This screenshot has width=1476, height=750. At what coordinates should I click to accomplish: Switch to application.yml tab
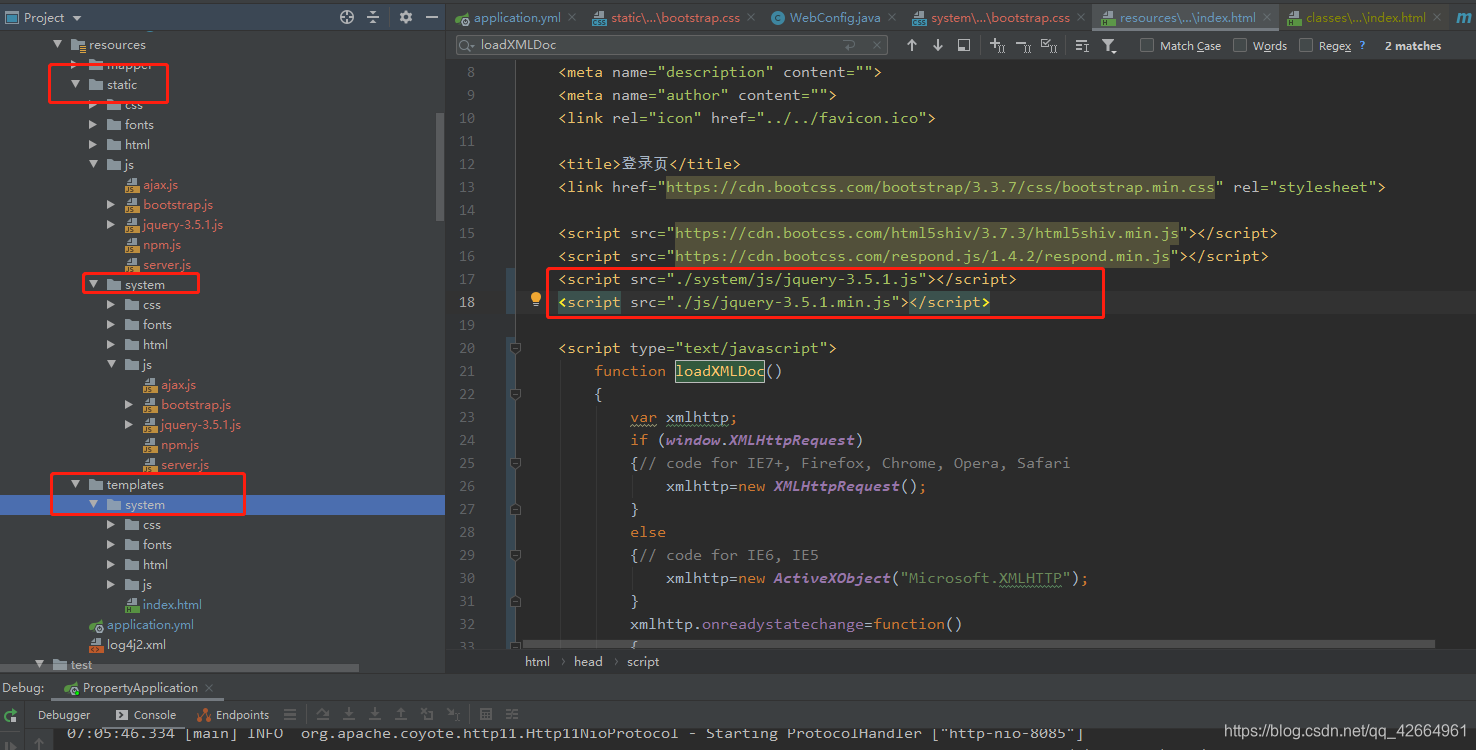(x=517, y=18)
